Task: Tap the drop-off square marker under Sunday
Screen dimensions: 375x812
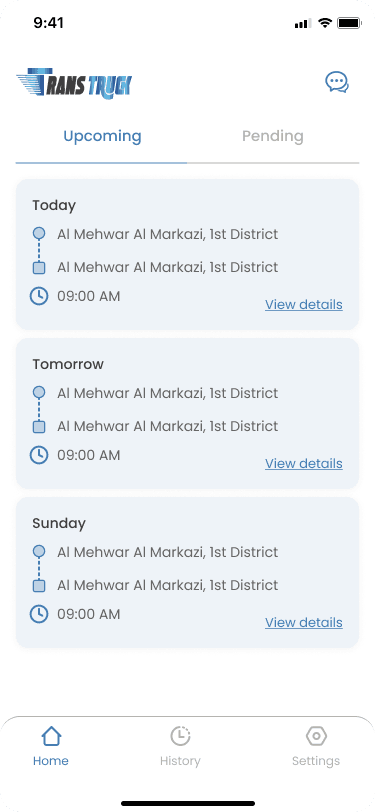Action: click(x=39, y=586)
